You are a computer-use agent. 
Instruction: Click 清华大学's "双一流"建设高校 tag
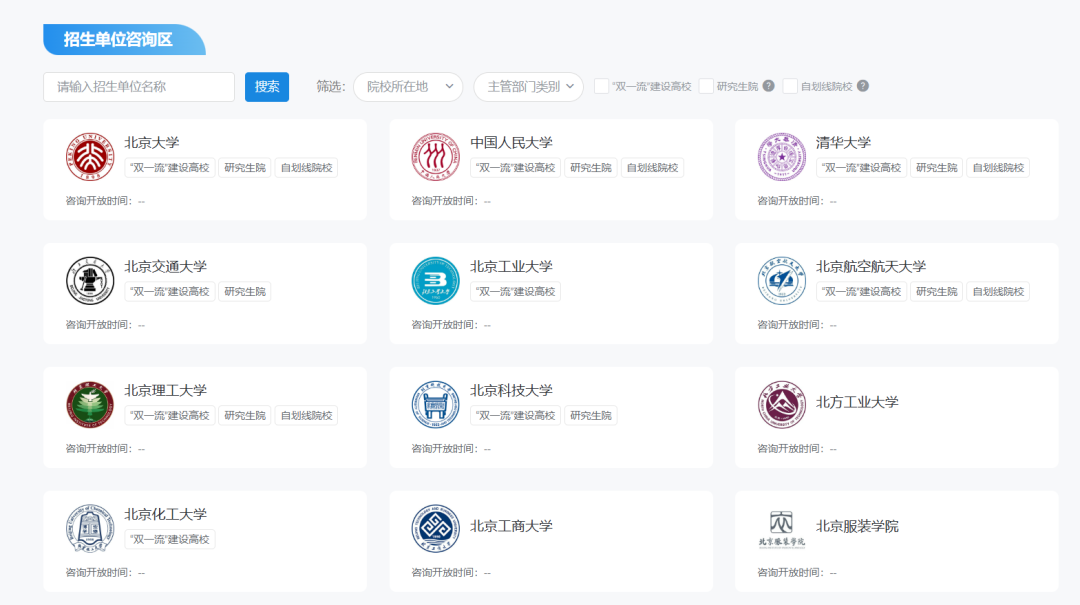coord(861,167)
